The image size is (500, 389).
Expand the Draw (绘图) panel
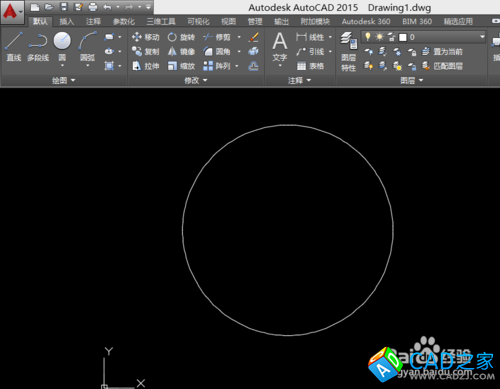[63, 80]
